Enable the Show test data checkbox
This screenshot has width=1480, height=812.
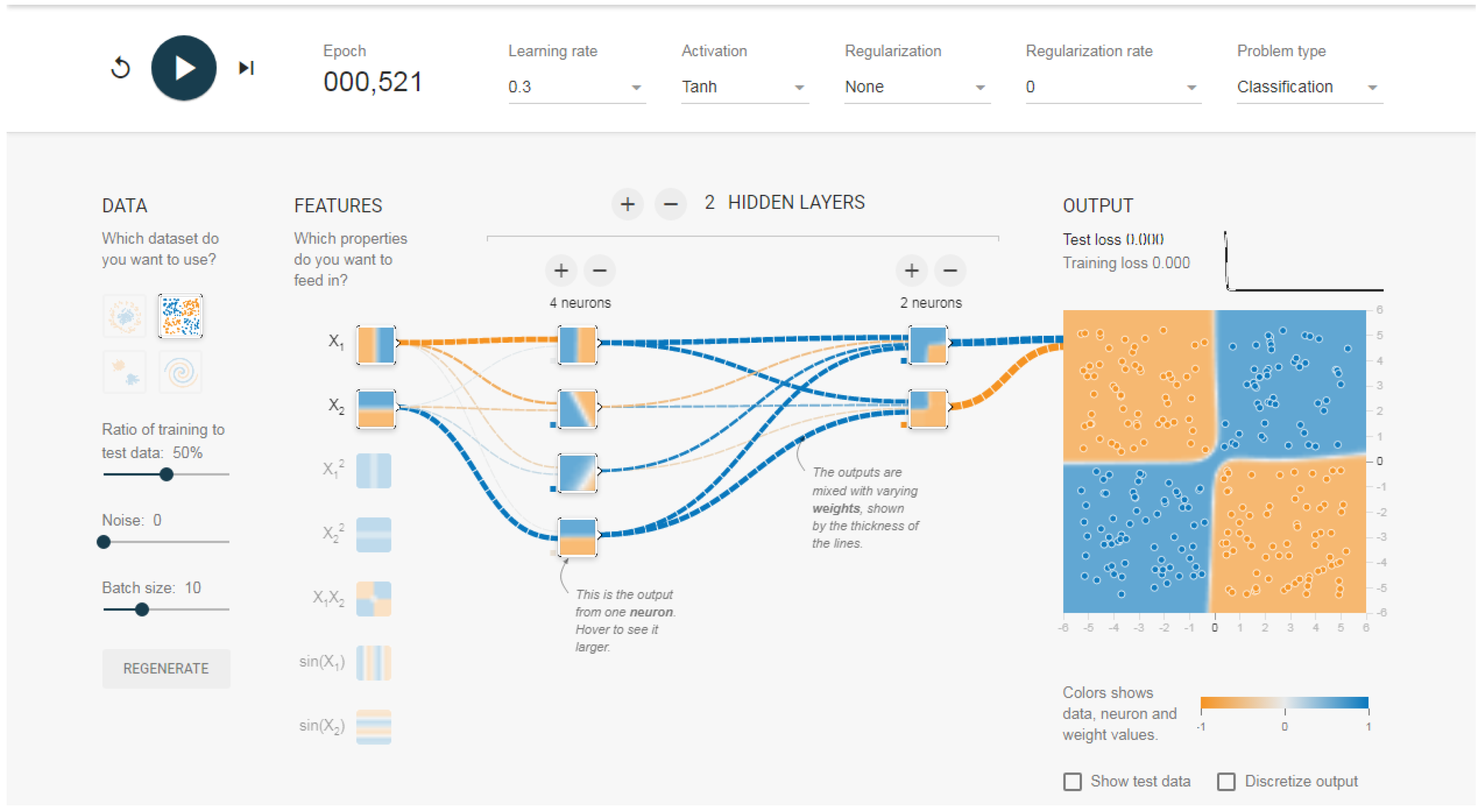(1072, 781)
